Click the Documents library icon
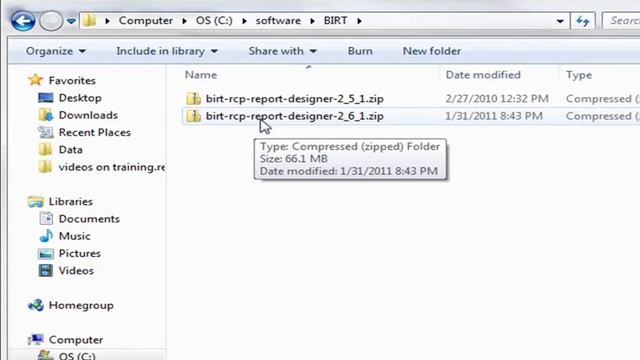Image resolution: width=640 pixels, height=360 pixels. click(x=46, y=218)
